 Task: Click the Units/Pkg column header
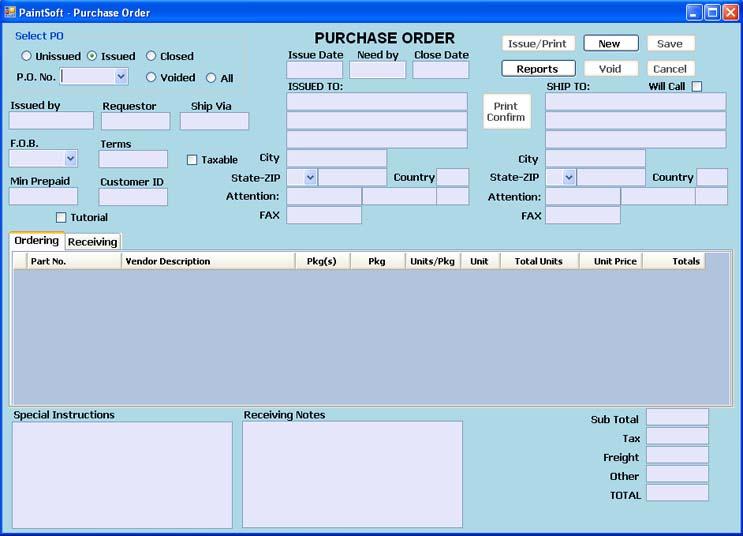[x=433, y=261]
